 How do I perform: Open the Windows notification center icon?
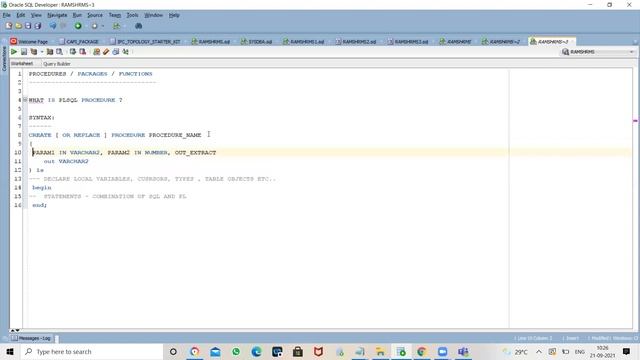point(627,351)
